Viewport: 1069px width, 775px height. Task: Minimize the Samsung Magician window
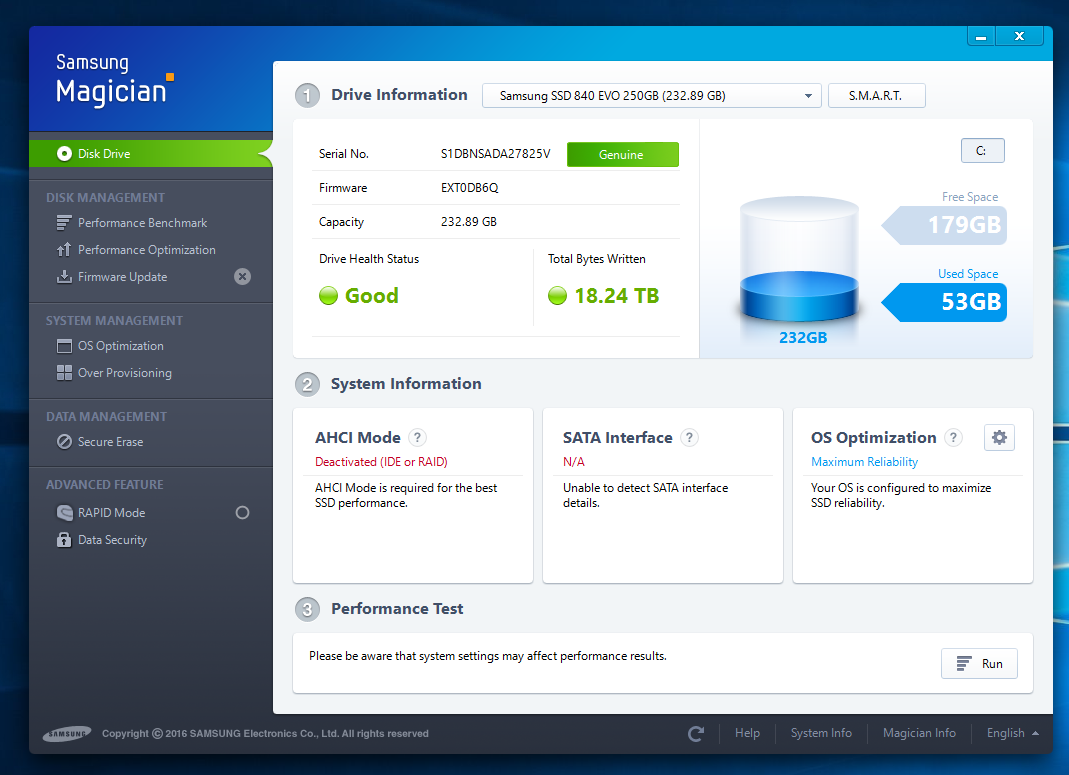tap(981, 37)
